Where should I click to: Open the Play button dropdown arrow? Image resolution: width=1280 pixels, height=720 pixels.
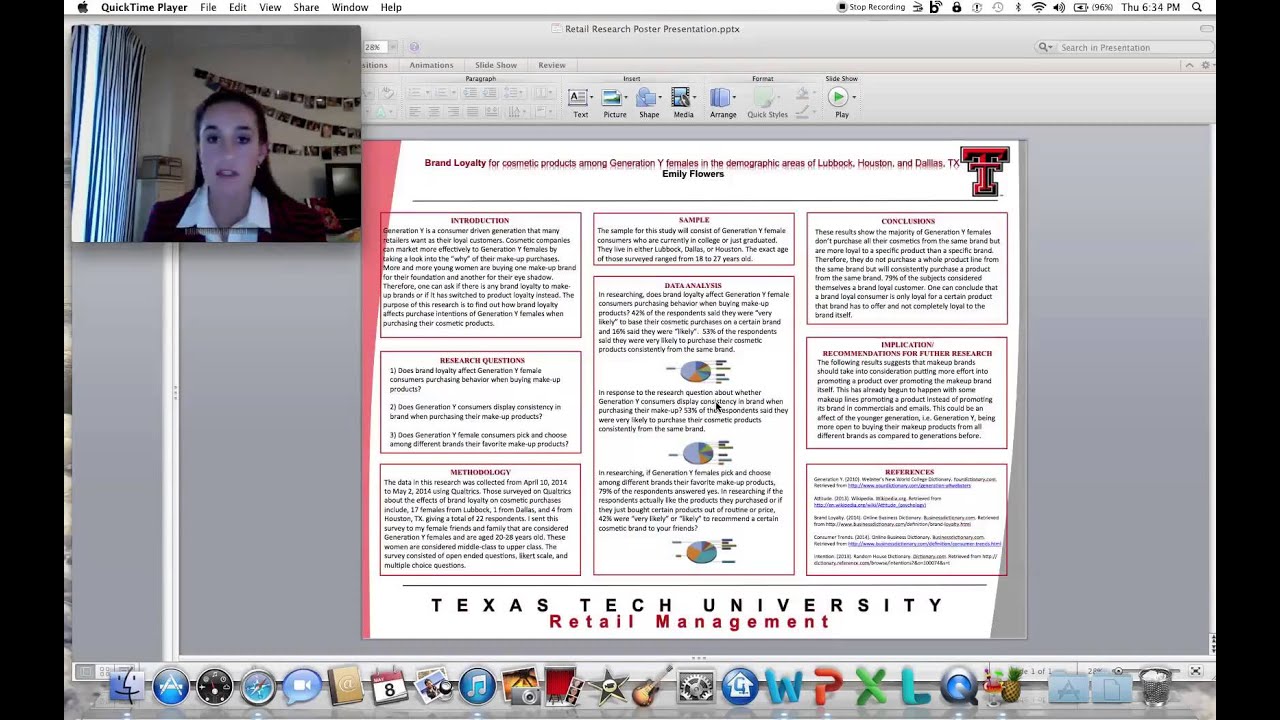point(854,98)
